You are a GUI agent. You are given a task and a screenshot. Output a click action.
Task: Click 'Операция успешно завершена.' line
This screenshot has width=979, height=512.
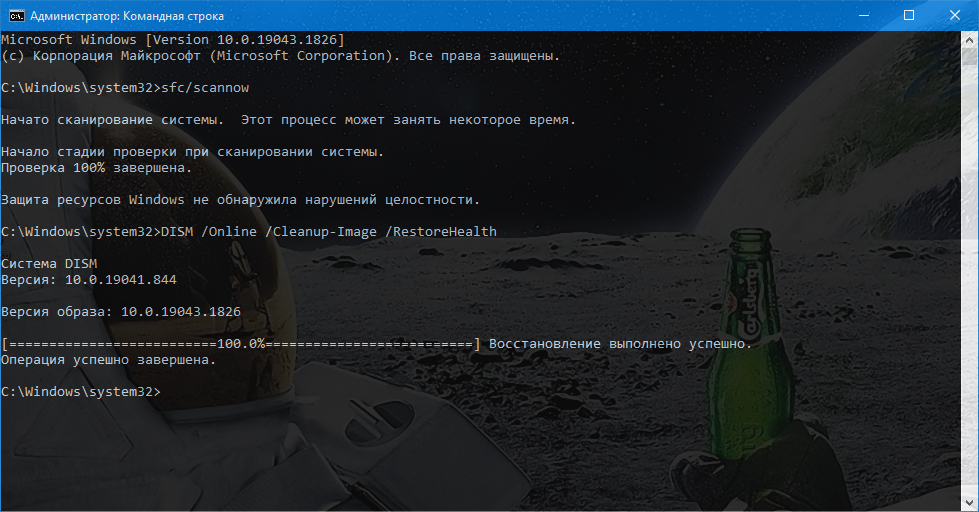coord(108,360)
